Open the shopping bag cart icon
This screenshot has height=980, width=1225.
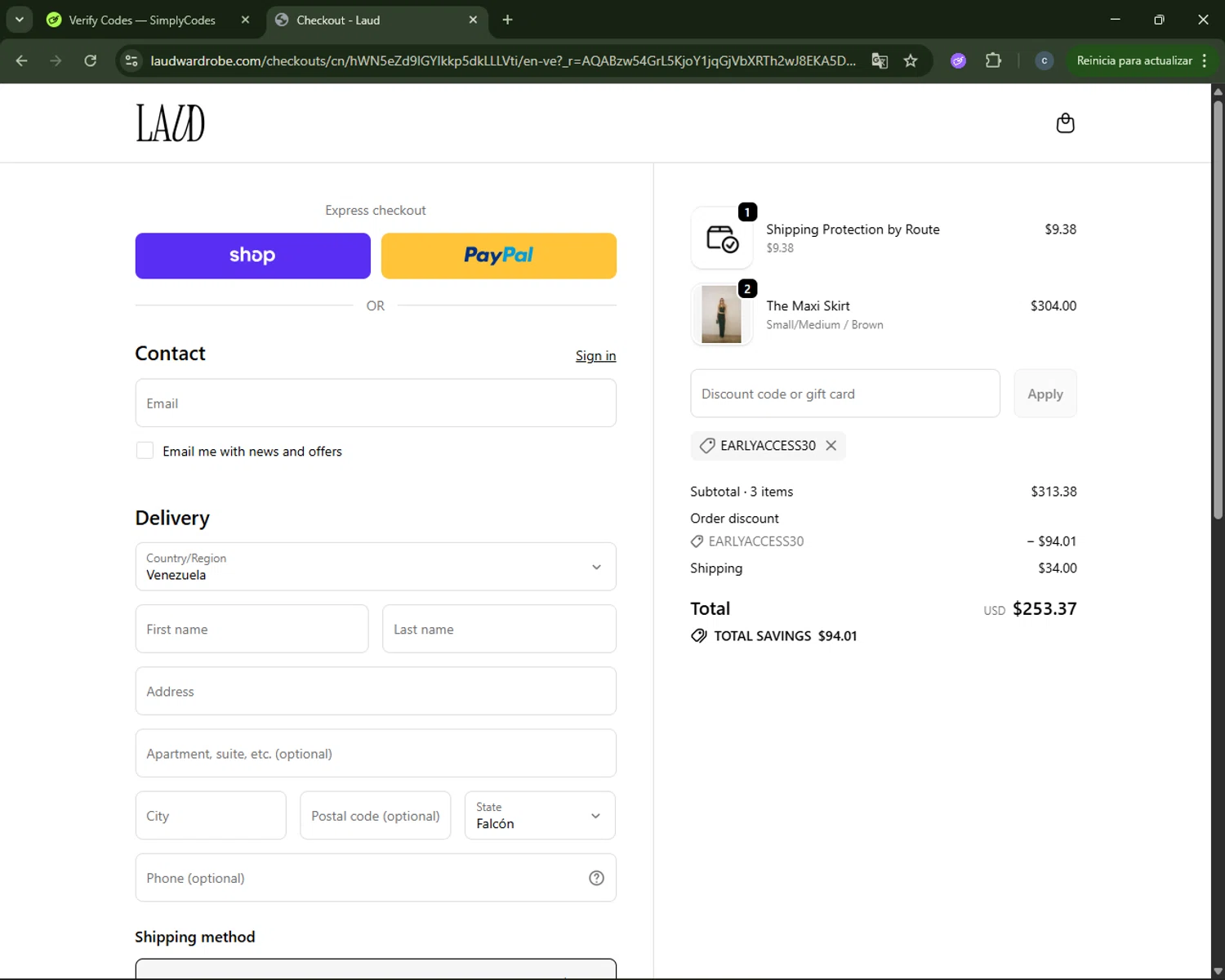click(x=1065, y=123)
